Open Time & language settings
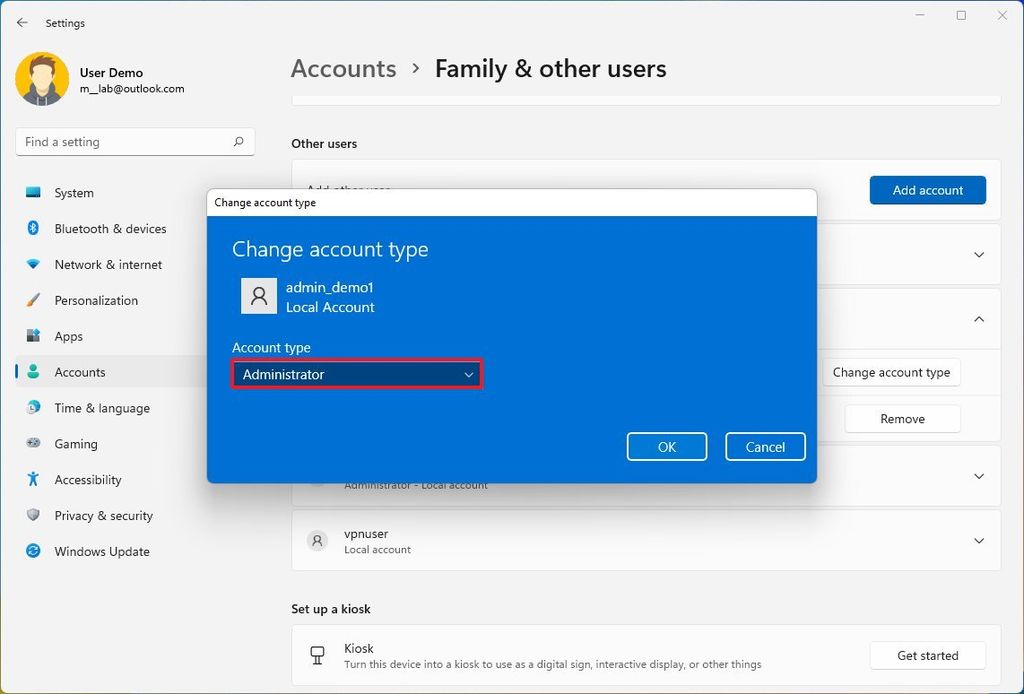This screenshot has width=1024, height=694. tap(103, 407)
